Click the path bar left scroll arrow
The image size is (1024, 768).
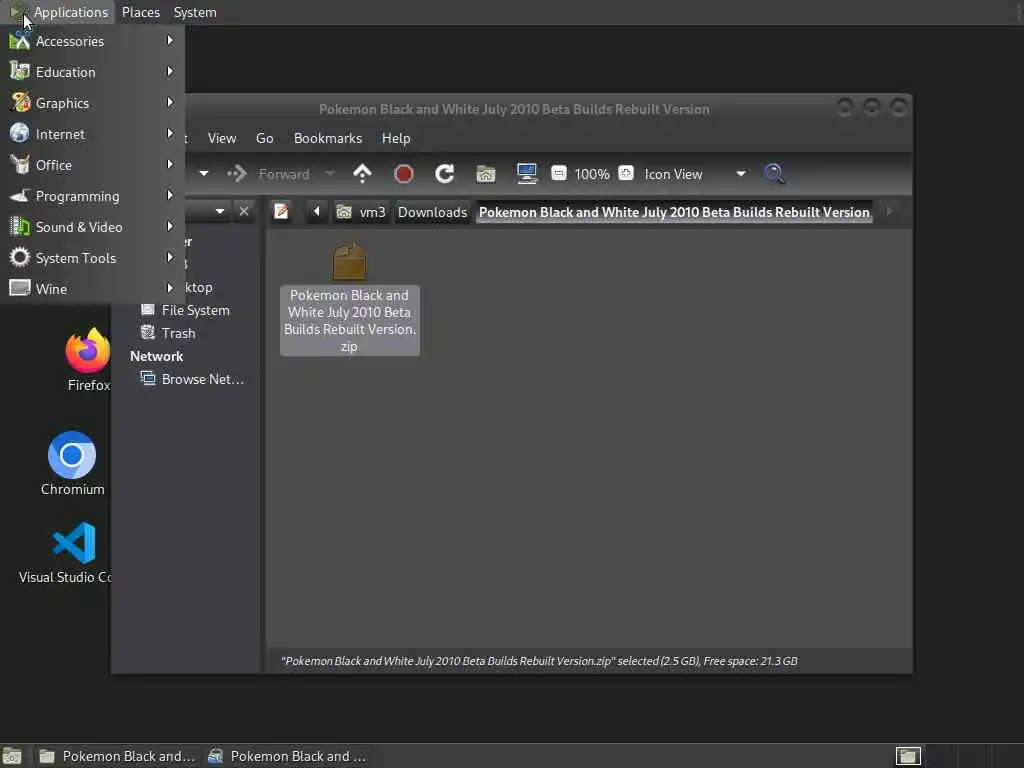(317, 212)
